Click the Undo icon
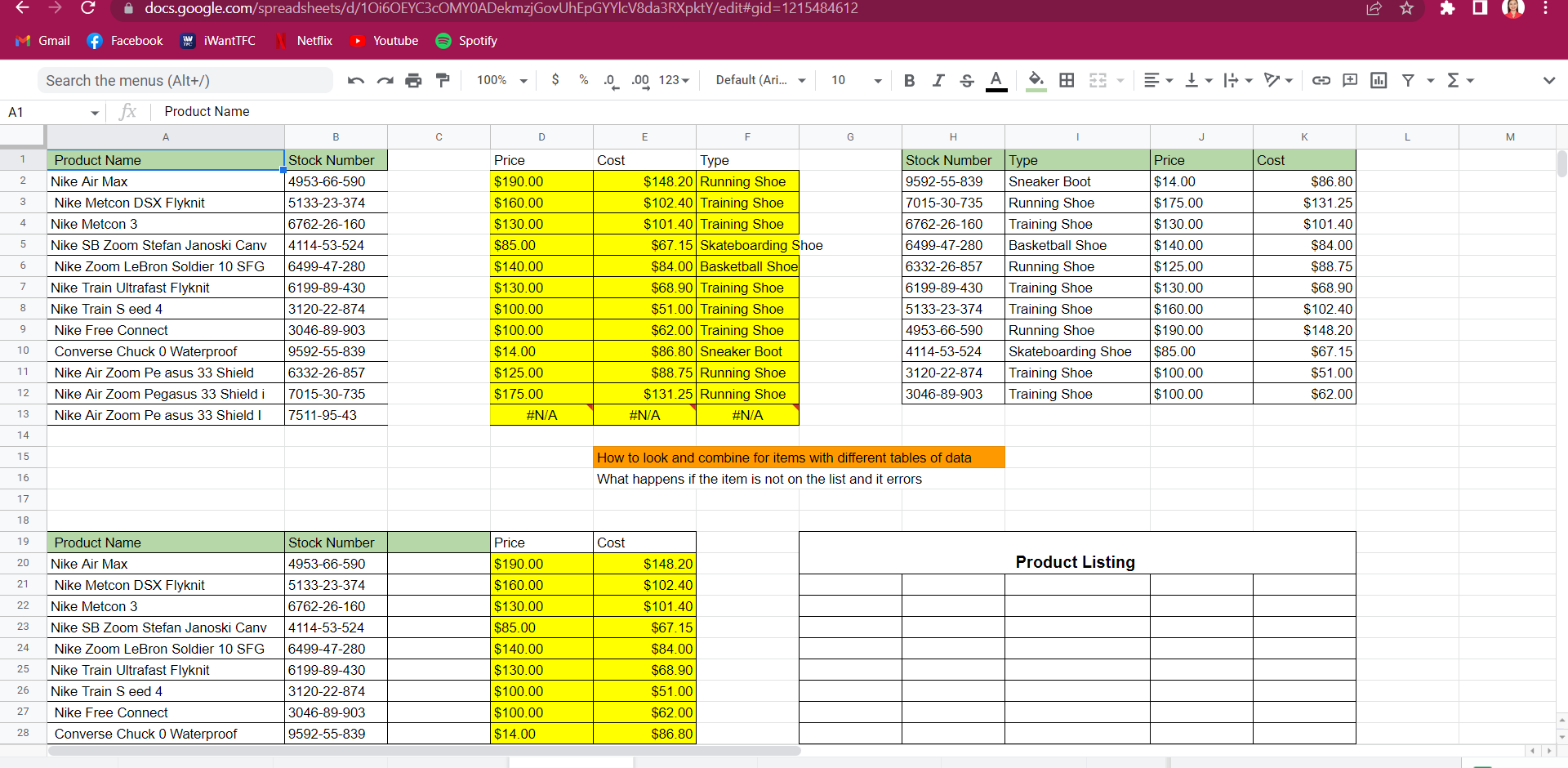The height and width of the screenshot is (768, 1568). pyautogui.click(x=355, y=80)
